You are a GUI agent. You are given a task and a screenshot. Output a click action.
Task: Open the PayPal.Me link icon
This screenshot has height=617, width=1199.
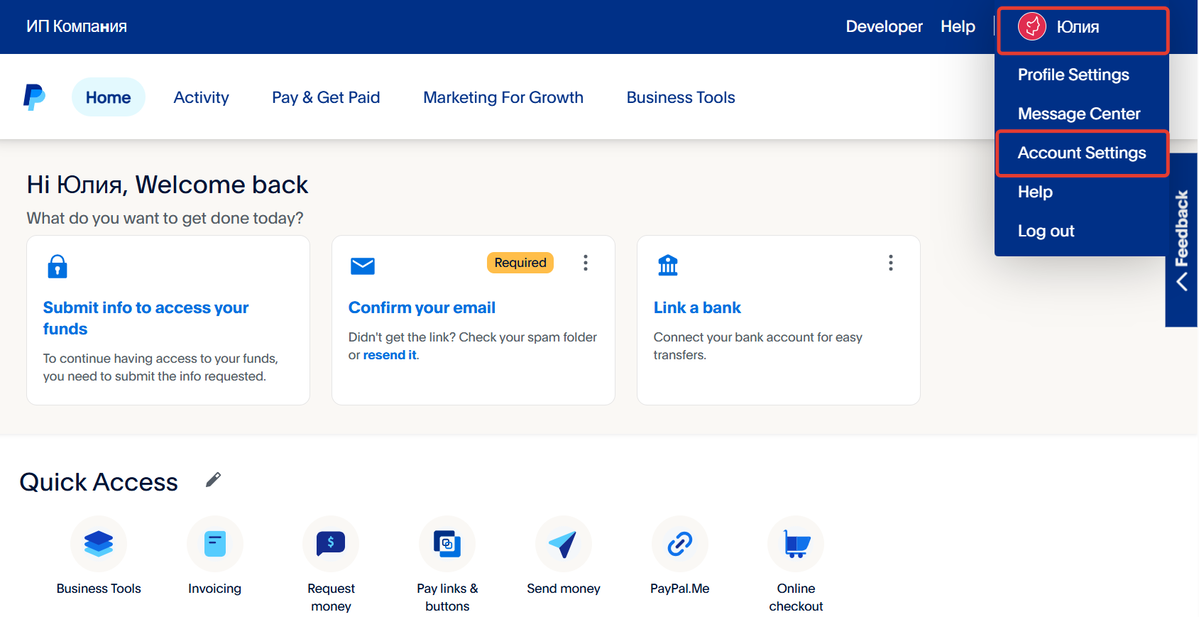tap(680, 544)
